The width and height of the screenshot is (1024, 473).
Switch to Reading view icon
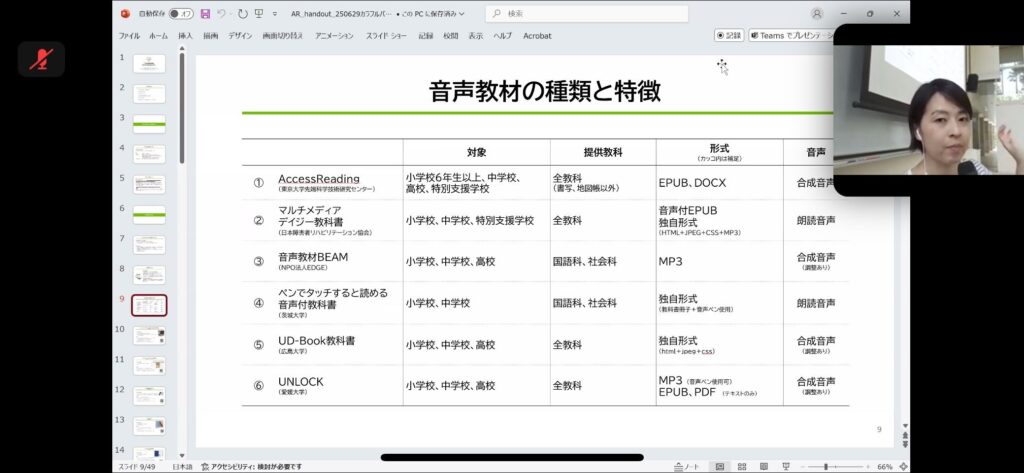click(x=763, y=466)
